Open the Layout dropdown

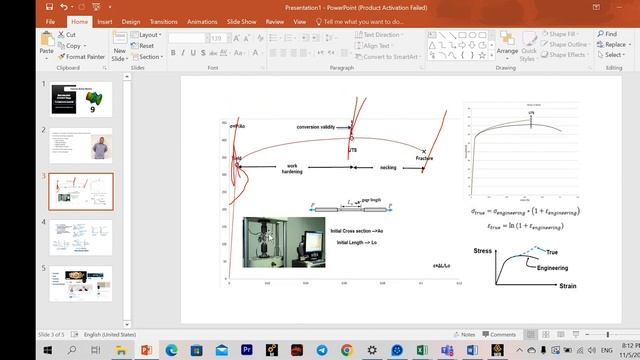[x=147, y=35]
